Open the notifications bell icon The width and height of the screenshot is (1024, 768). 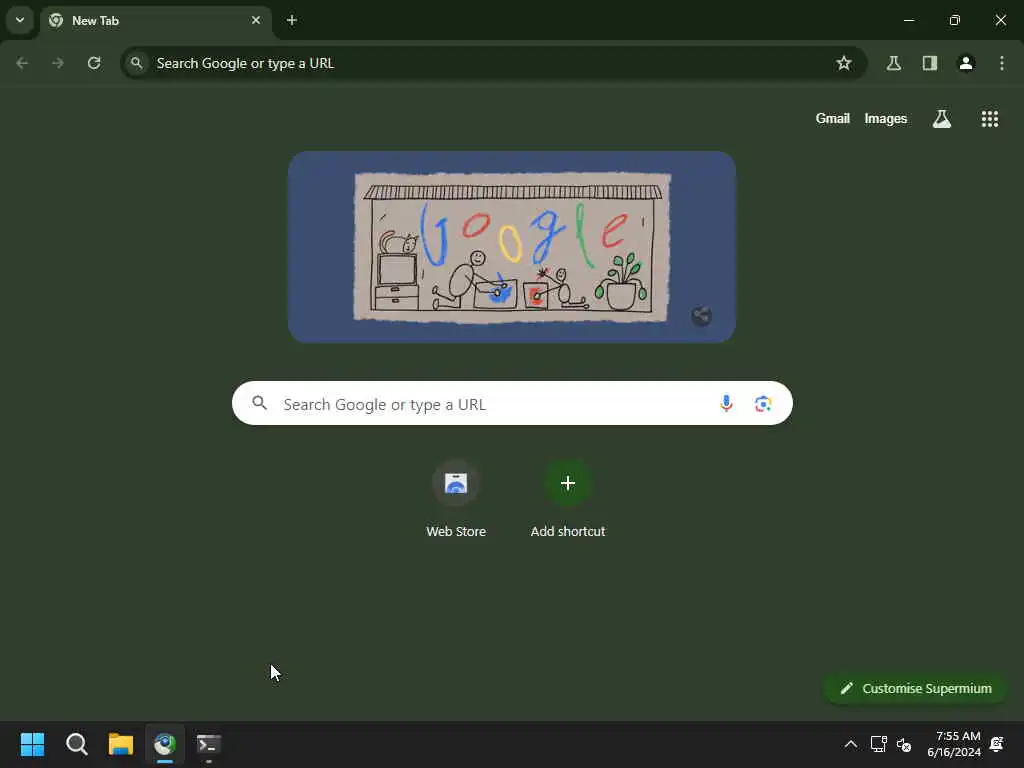pos(997,744)
